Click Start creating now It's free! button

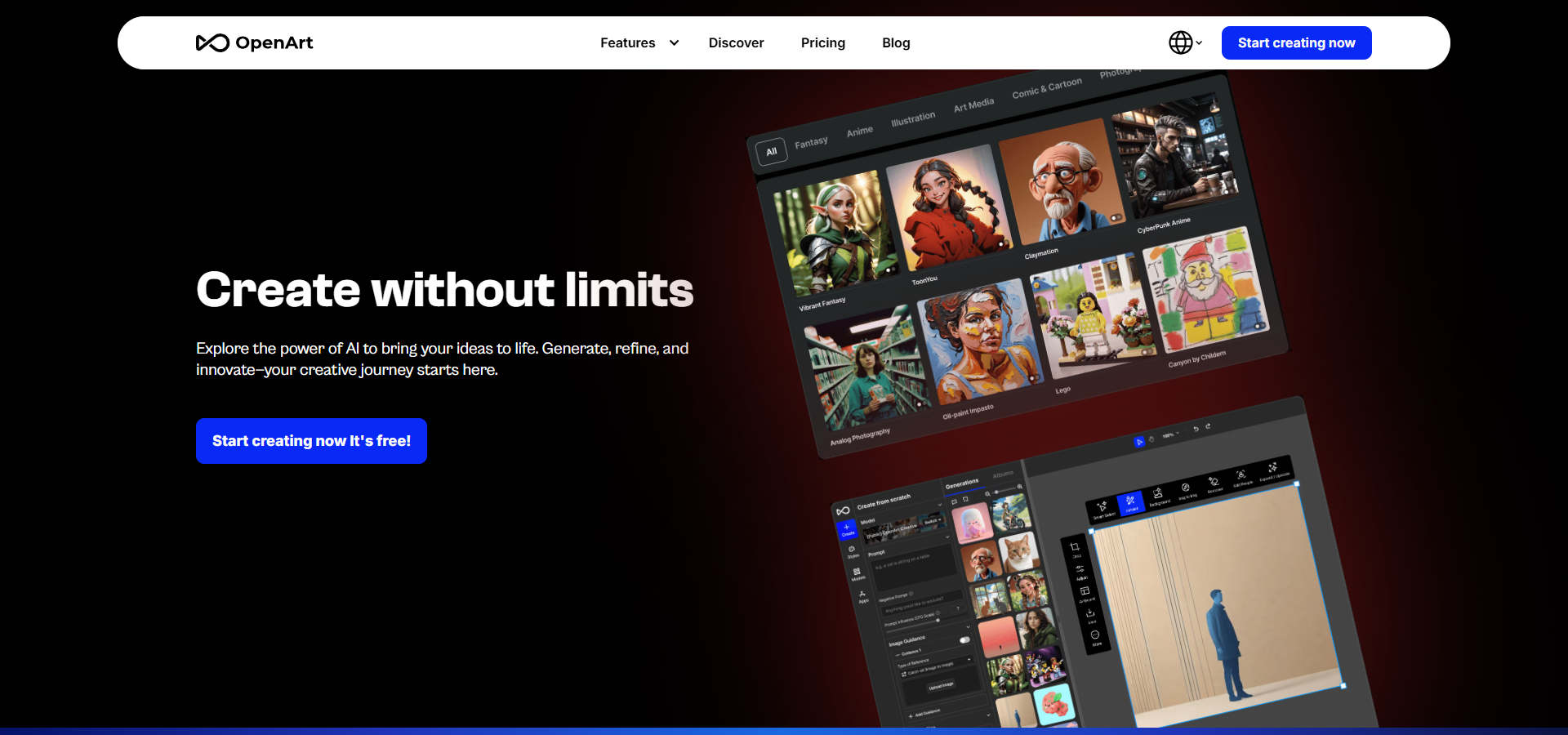[x=311, y=441]
